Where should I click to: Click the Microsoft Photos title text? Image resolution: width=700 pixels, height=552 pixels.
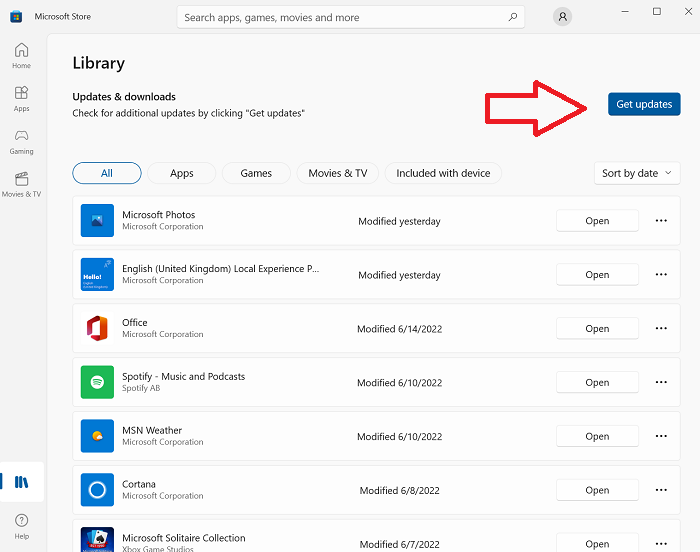pyautogui.click(x=158, y=215)
